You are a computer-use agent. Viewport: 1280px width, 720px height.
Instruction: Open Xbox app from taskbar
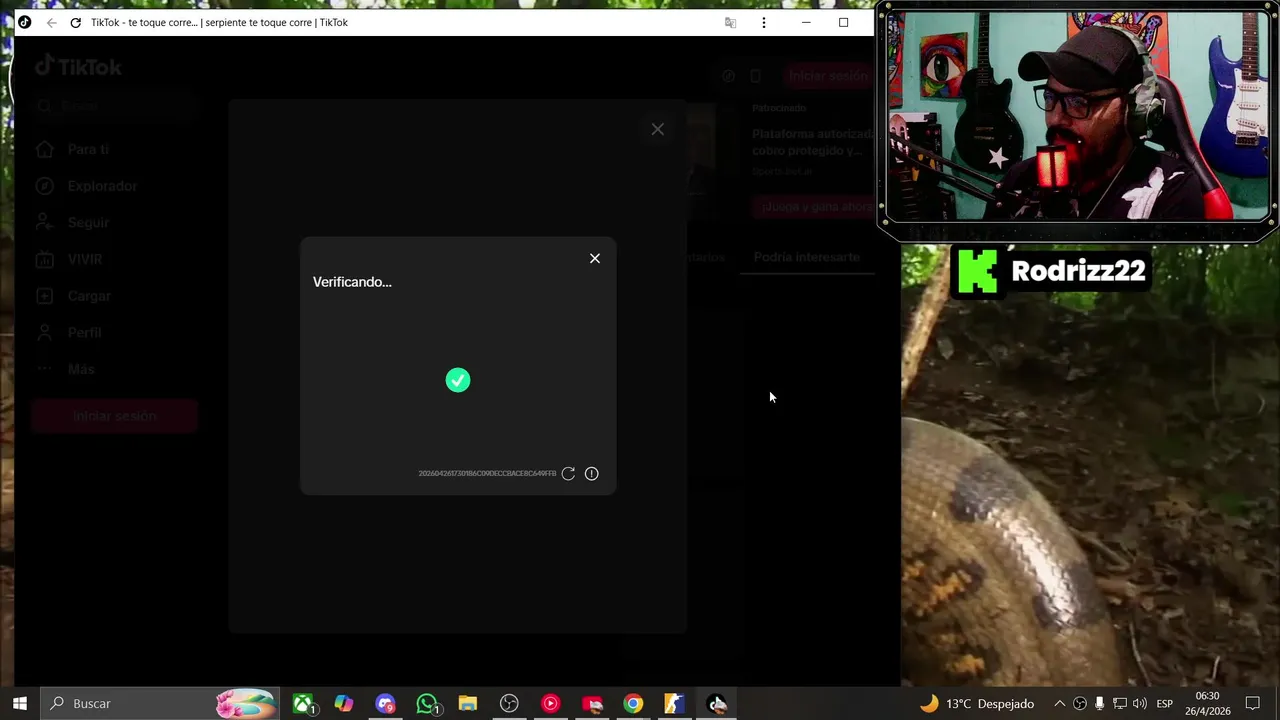coord(303,704)
